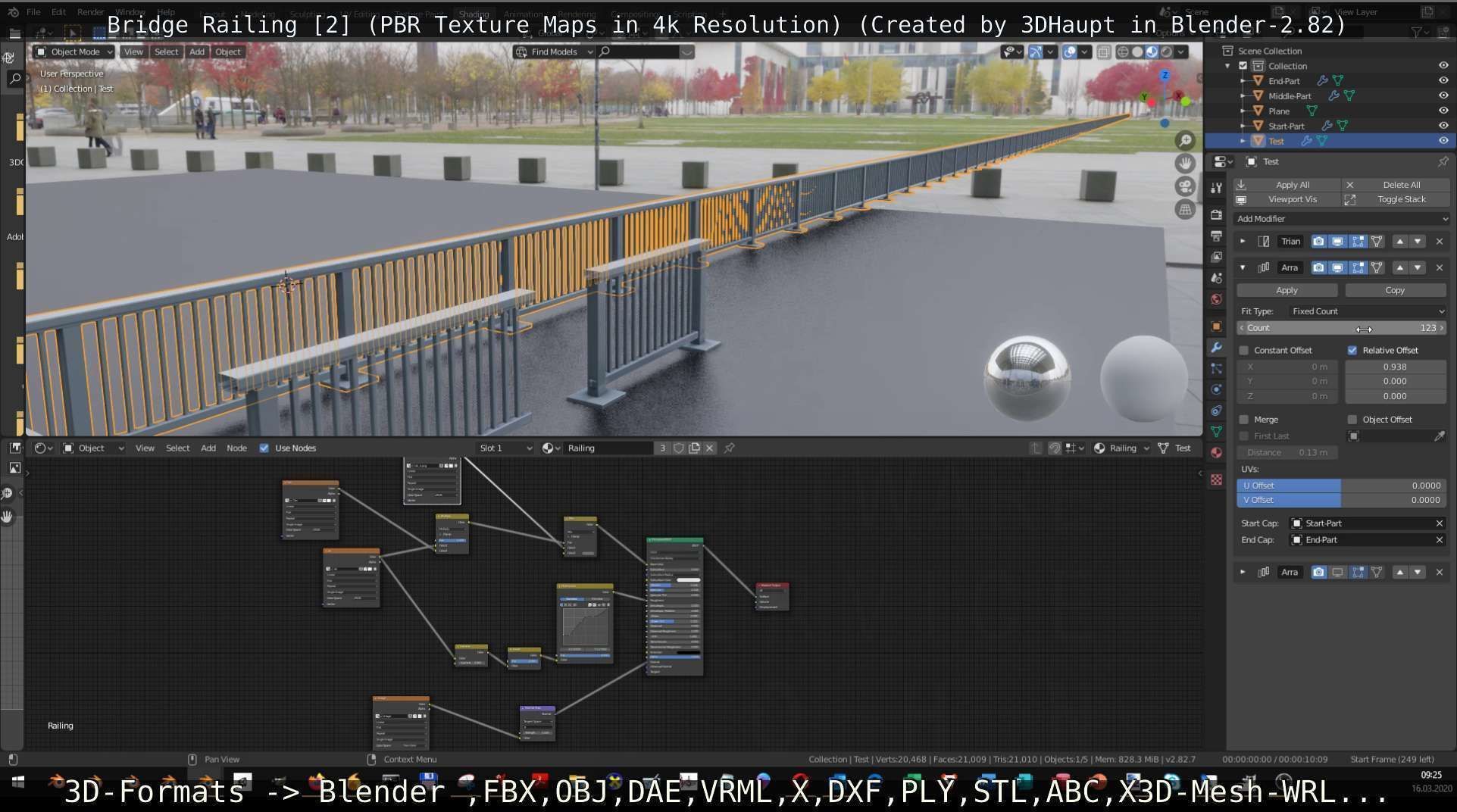Open the Object Constraints properties tab
Viewport: 1457px width, 812px height.
1216,411
